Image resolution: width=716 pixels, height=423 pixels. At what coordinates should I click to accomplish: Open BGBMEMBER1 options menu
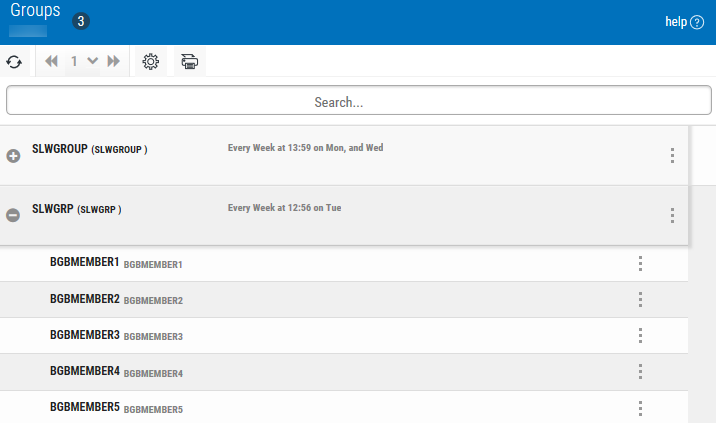640,264
